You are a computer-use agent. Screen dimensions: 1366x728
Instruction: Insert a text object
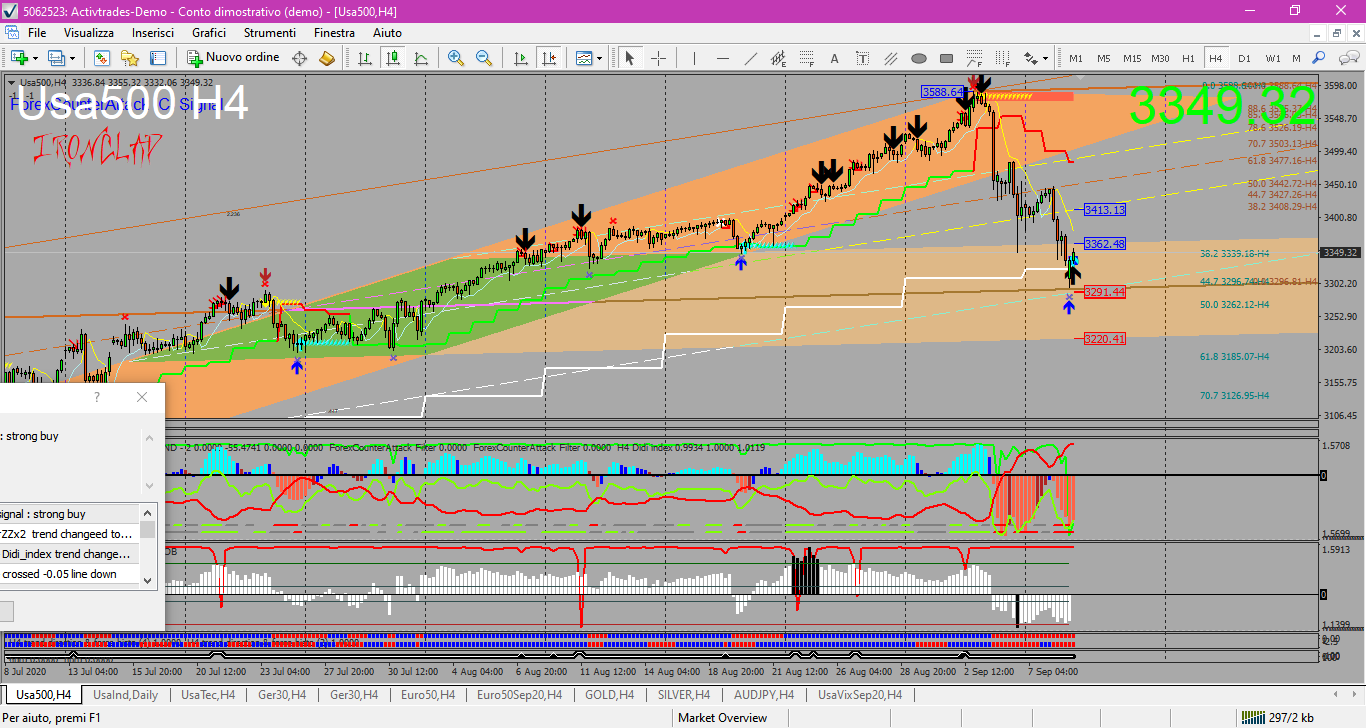(834, 58)
